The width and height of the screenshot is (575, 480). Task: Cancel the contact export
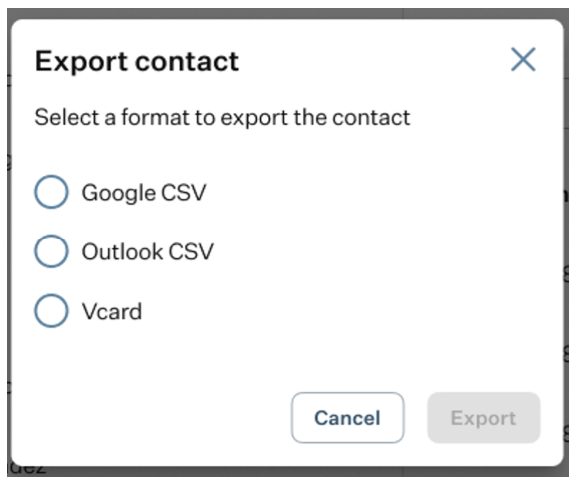click(348, 418)
